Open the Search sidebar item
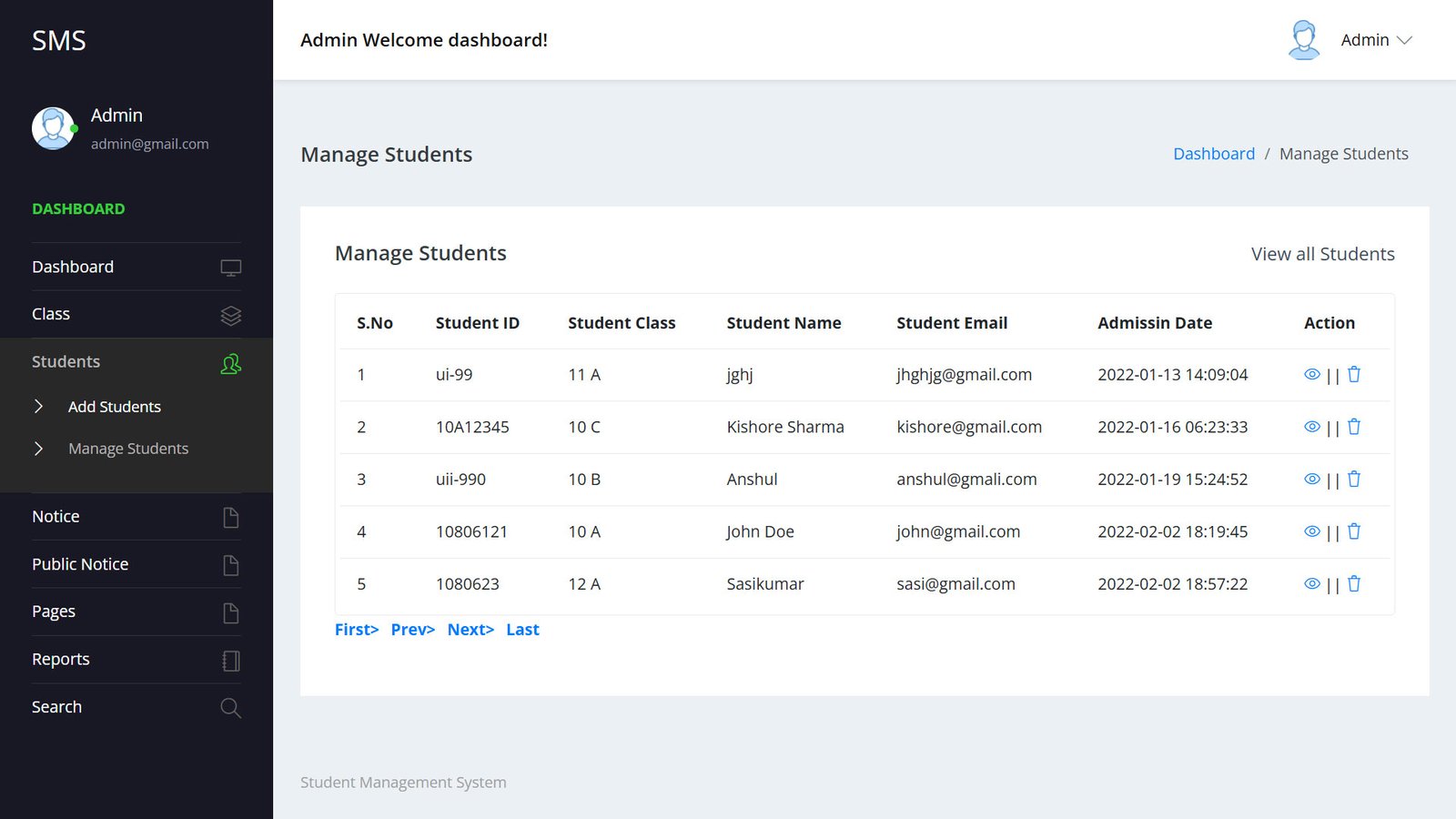Viewport: 1456px width, 819px height. (136, 707)
